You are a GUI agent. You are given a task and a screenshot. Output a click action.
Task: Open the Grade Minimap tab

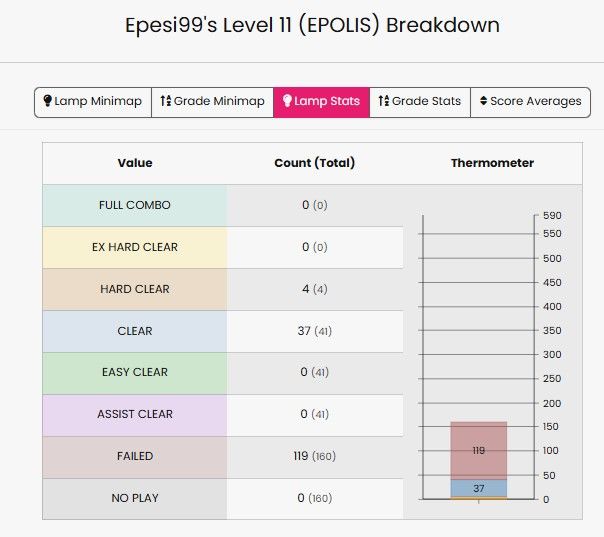click(x=212, y=101)
